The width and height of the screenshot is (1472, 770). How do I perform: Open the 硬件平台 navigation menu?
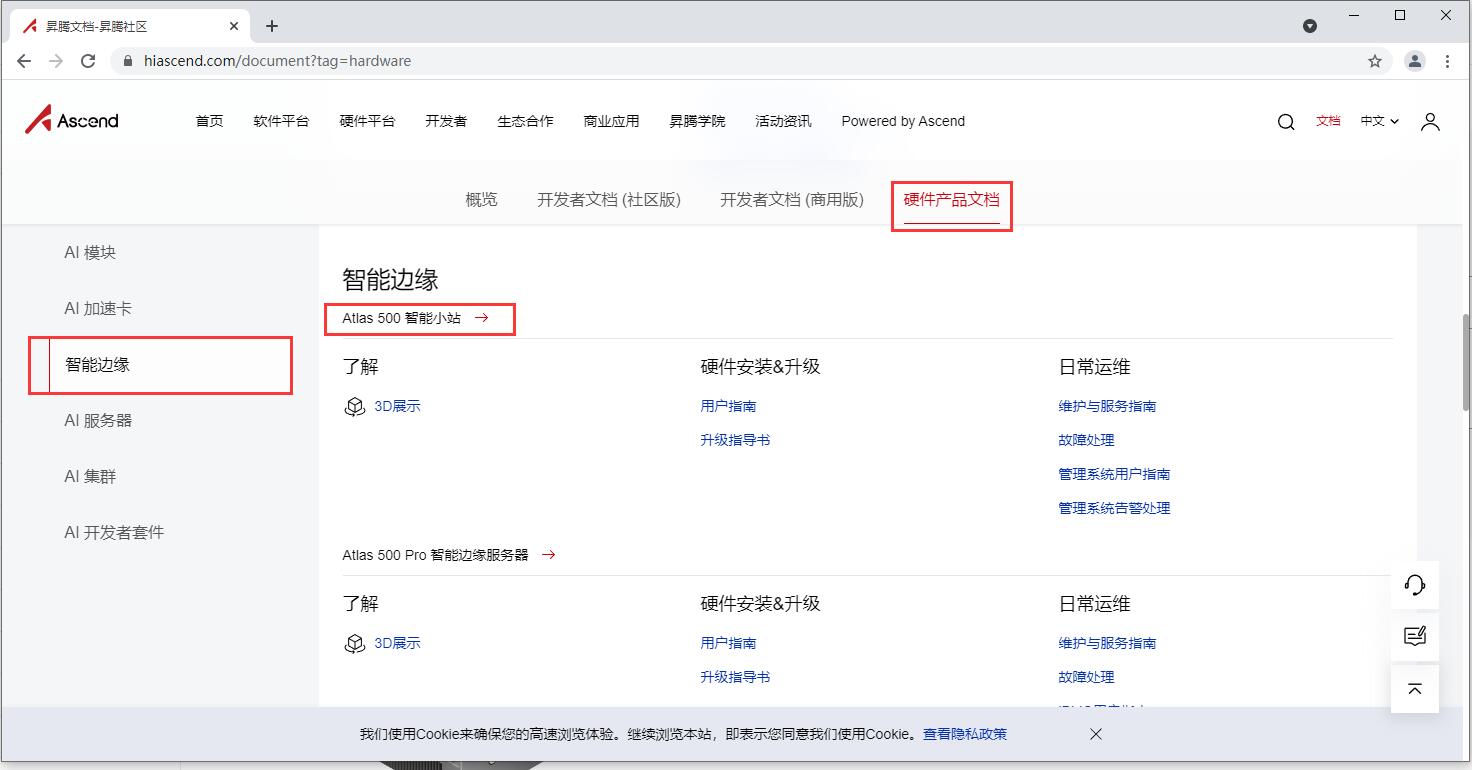[367, 121]
